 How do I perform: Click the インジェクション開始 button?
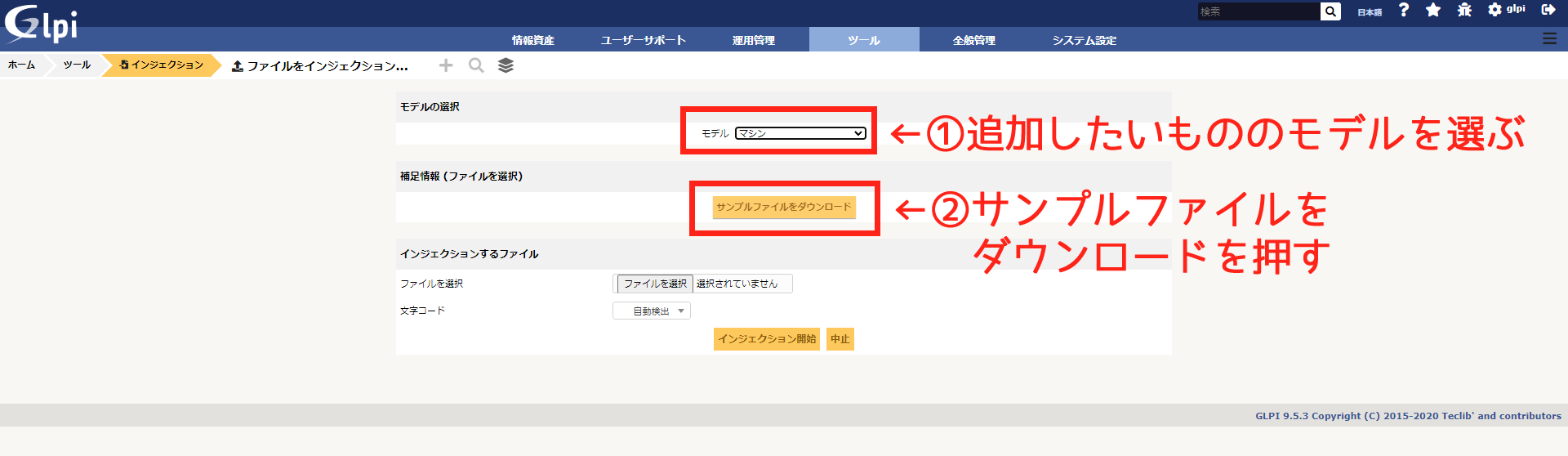pos(766,339)
